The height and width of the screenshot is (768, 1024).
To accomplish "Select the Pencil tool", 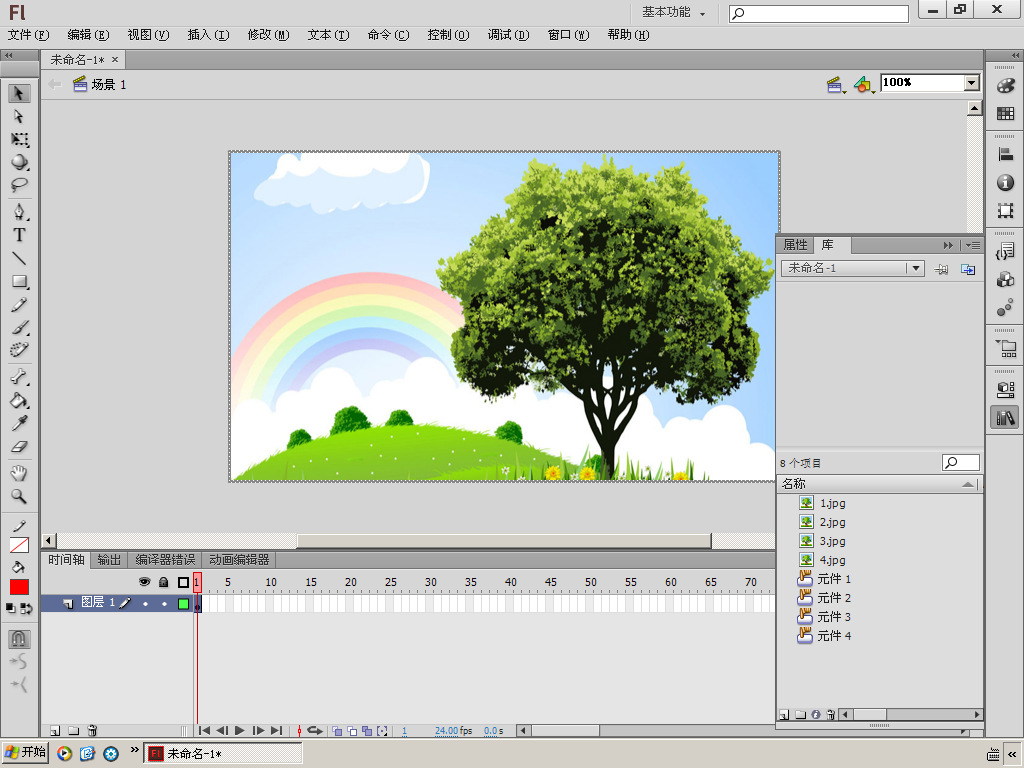I will (x=19, y=305).
